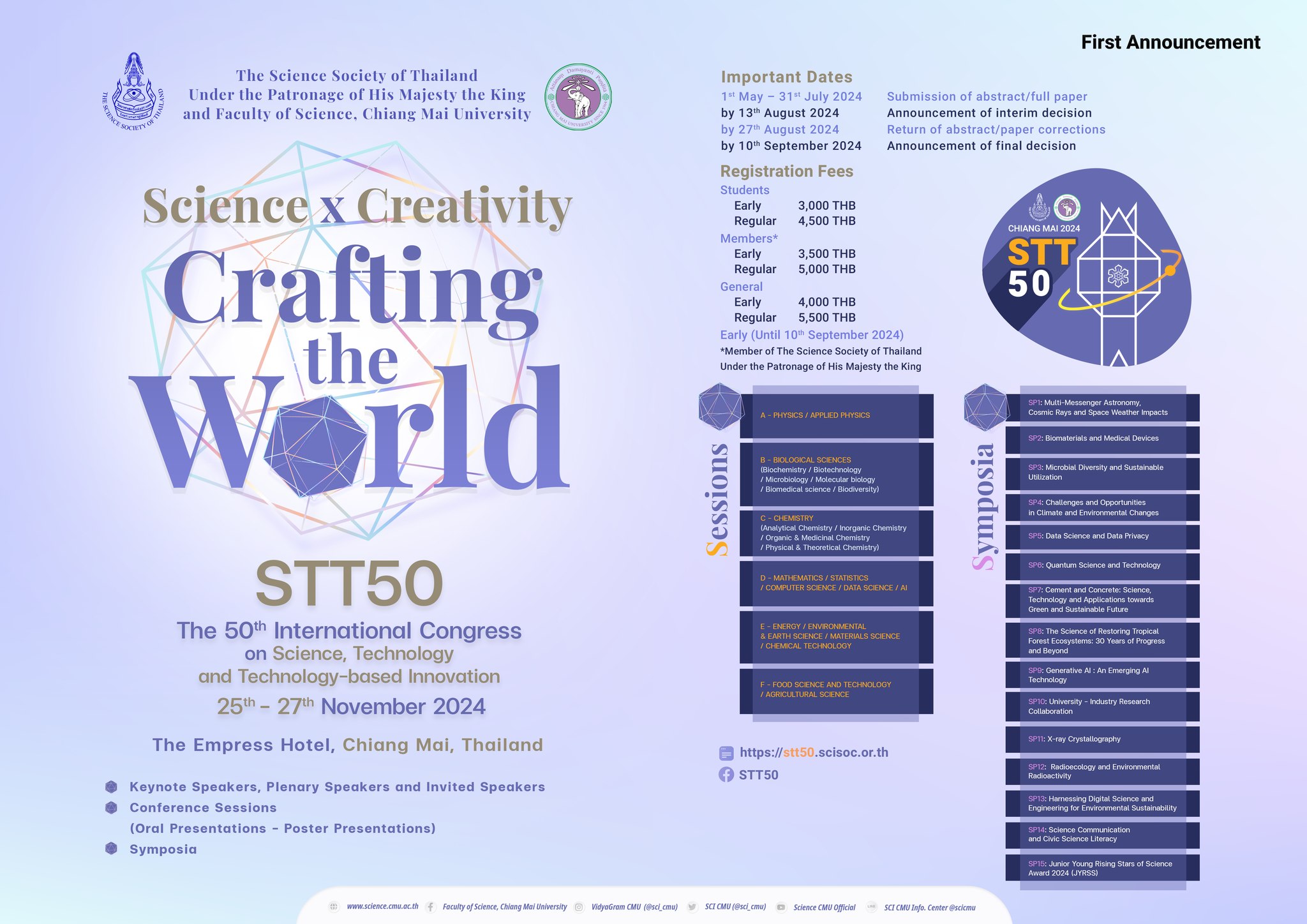Click the LINE icon in the footer
Viewport: 1307px width, 924px height.
tap(871, 907)
